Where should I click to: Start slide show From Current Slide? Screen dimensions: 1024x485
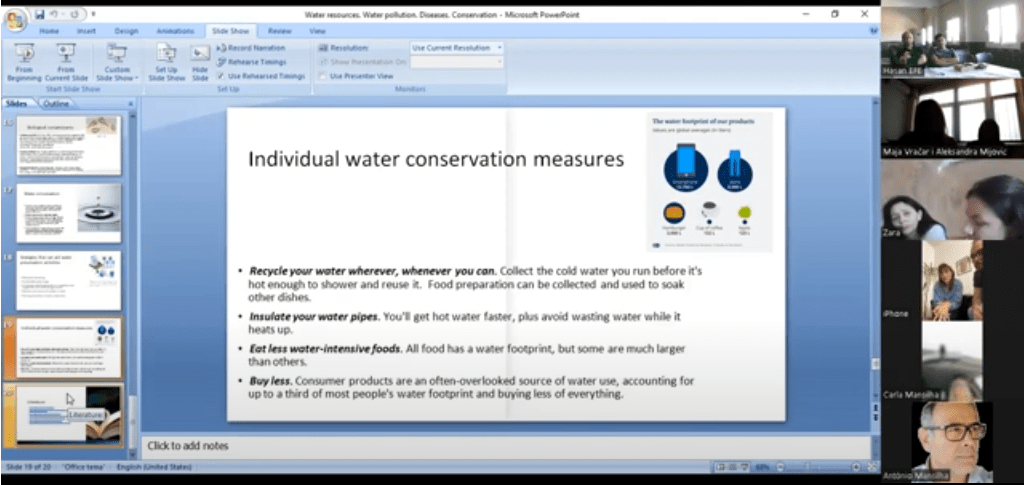(66, 62)
